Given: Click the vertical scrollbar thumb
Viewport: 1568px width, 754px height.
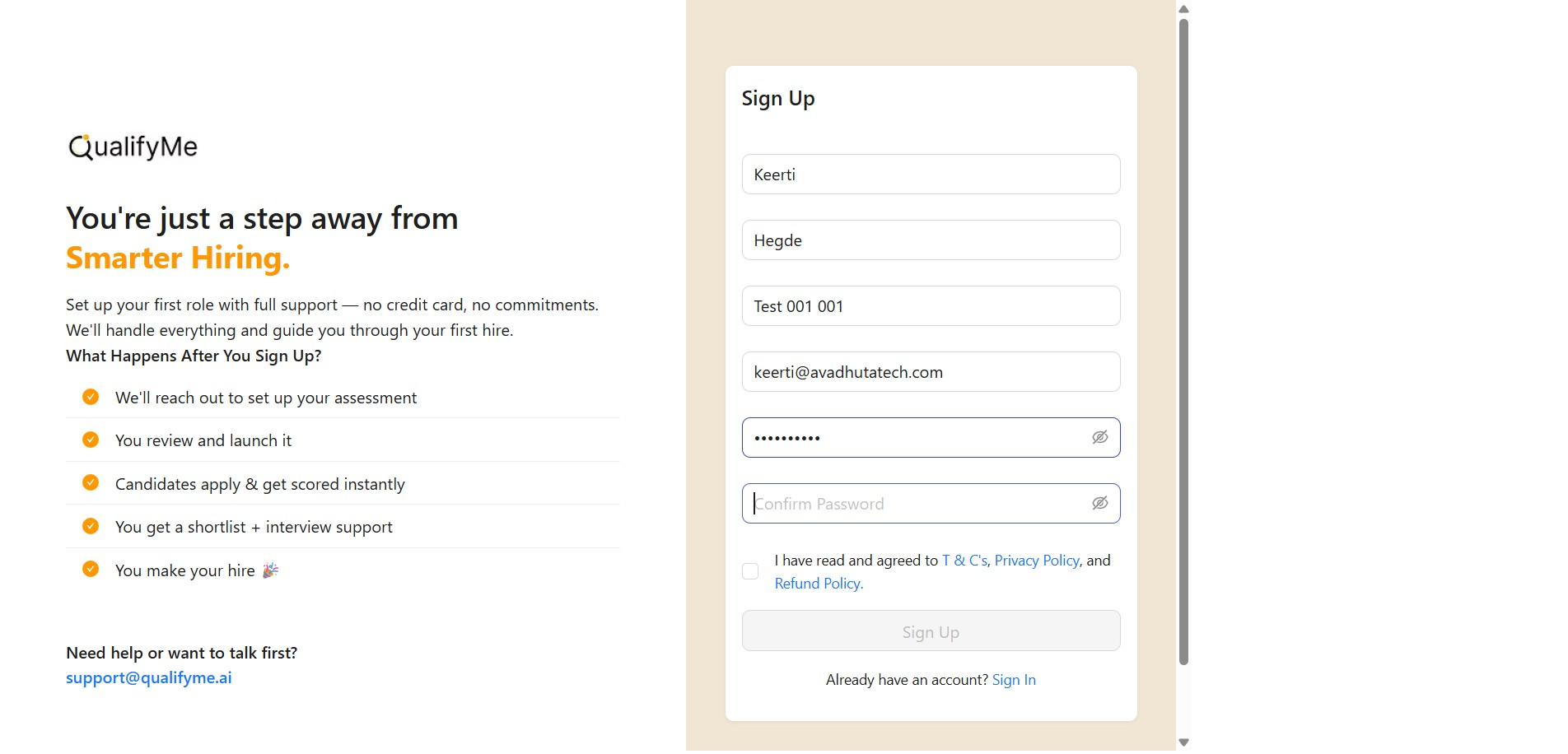Looking at the screenshot, I should [x=1183, y=342].
